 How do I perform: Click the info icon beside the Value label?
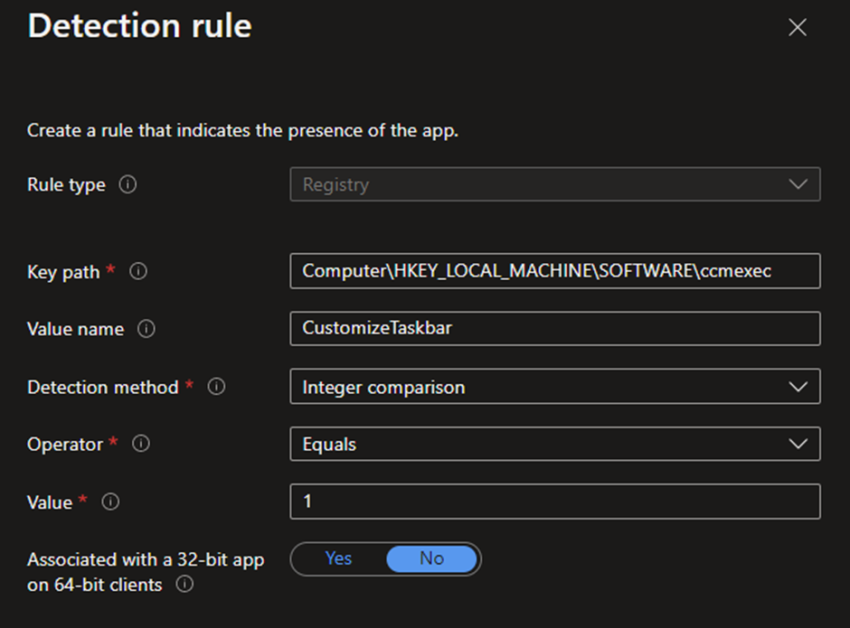110,502
